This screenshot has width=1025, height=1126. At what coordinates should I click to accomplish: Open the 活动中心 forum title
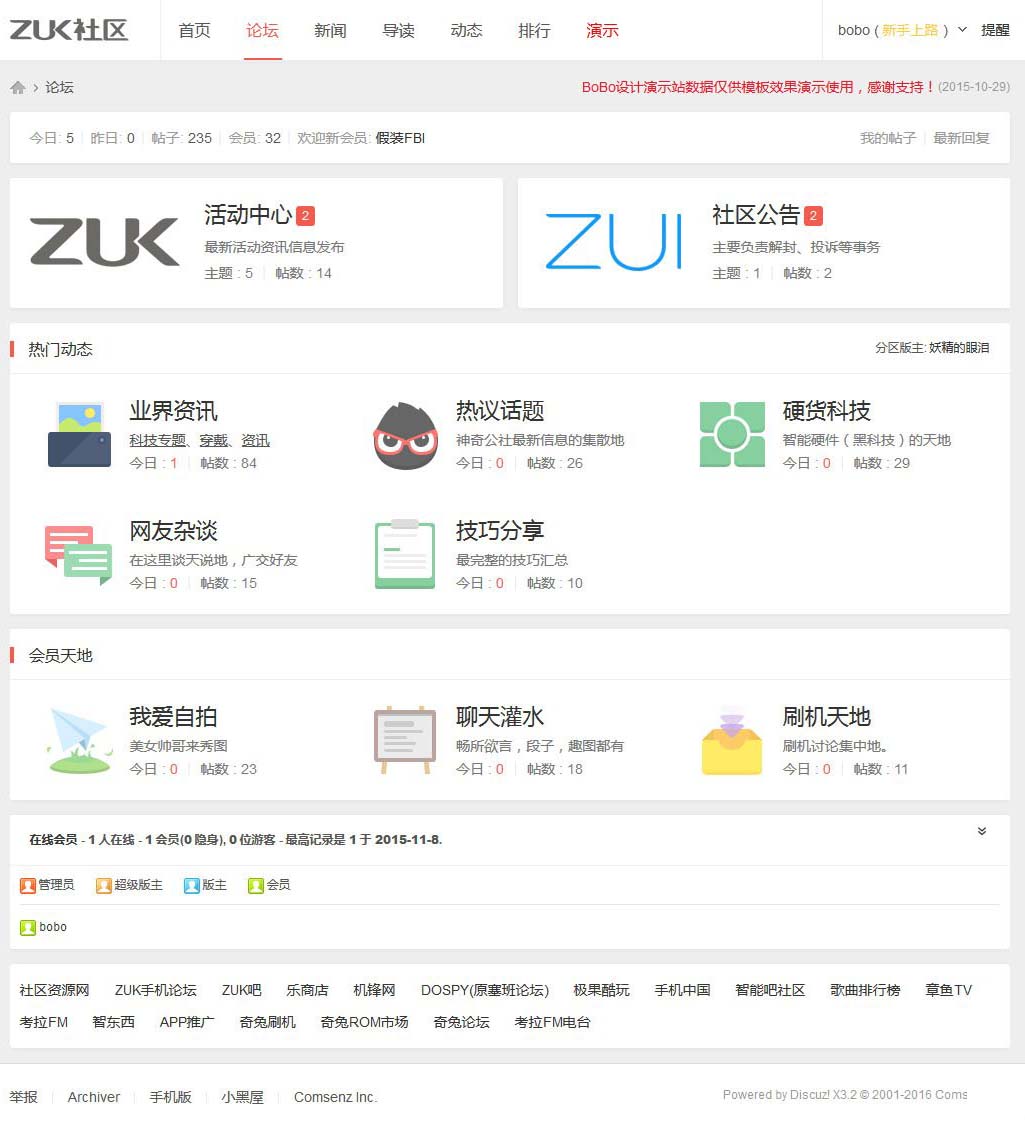(x=248, y=215)
